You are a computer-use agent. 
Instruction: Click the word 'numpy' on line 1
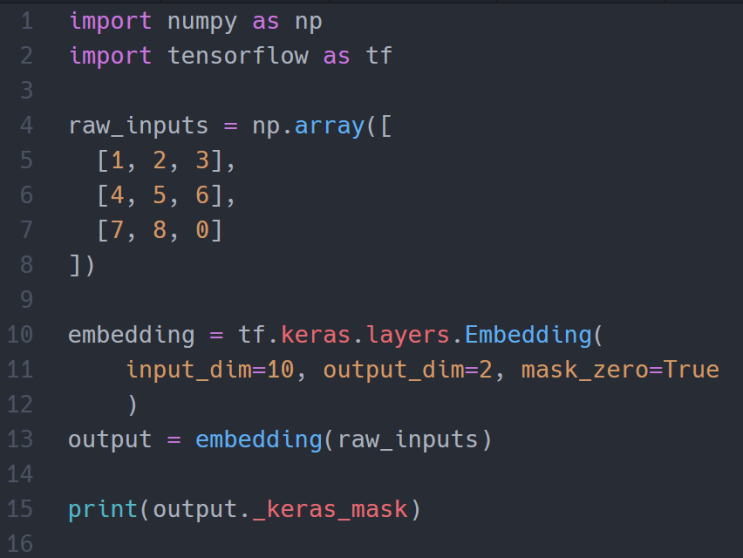[x=202, y=23]
